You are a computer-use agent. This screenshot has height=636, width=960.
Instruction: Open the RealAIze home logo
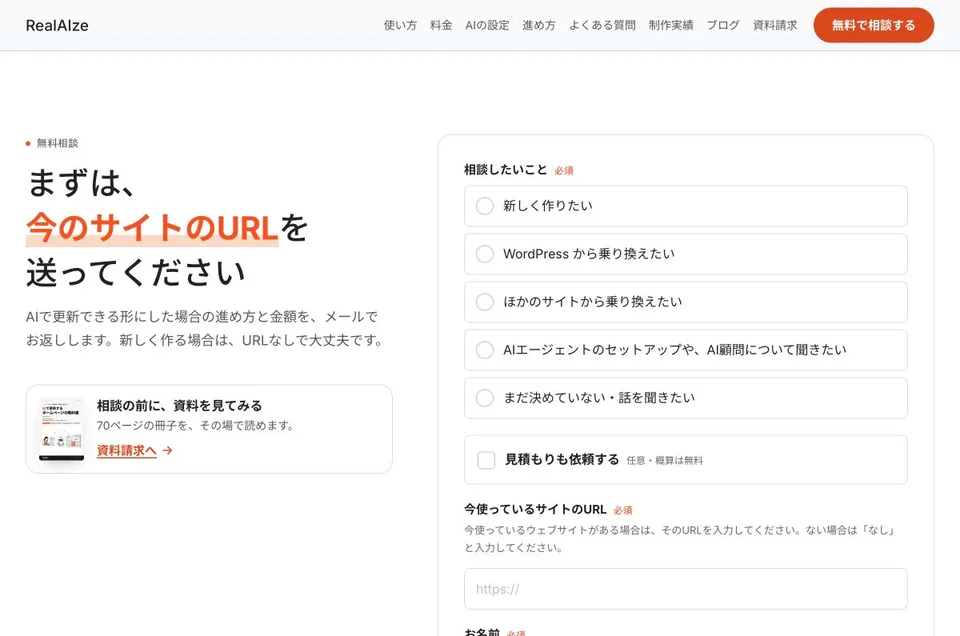57,26
